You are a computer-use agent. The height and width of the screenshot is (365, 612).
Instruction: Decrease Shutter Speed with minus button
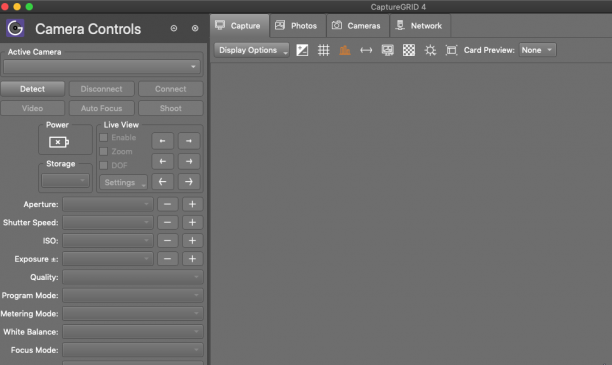pyautogui.click(x=167, y=223)
